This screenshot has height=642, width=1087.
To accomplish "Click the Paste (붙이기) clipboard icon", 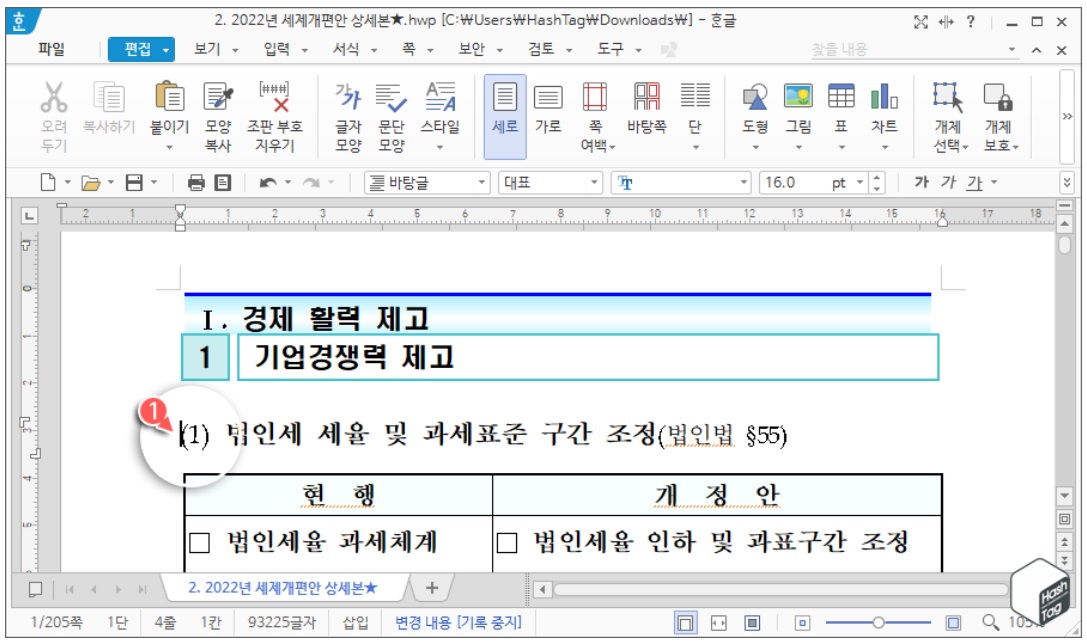I will 169,97.
